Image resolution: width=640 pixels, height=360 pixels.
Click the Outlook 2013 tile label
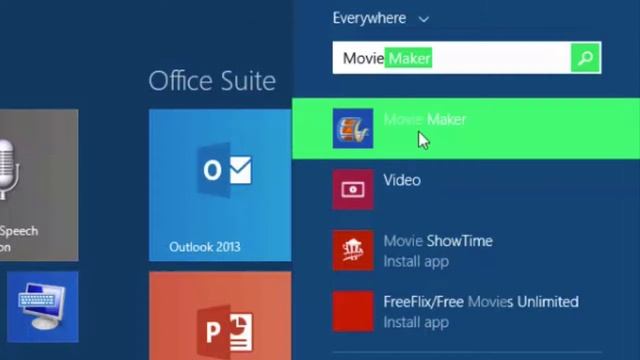click(204, 247)
